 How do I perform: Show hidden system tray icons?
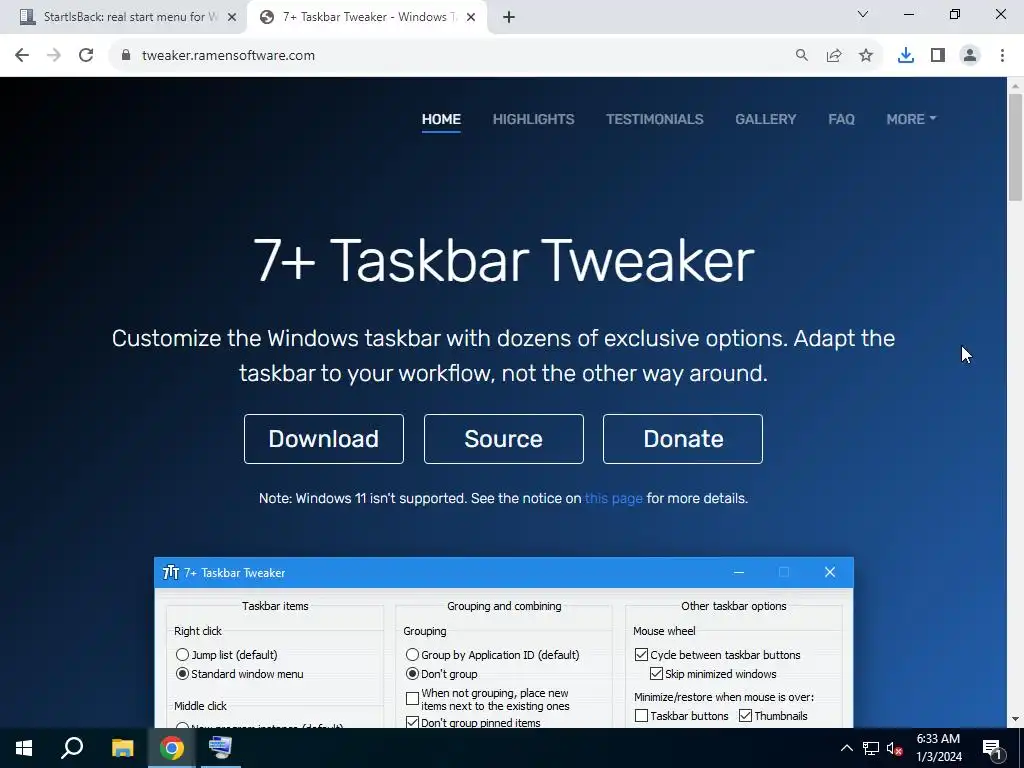pyautogui.click(x=846, y=748)
